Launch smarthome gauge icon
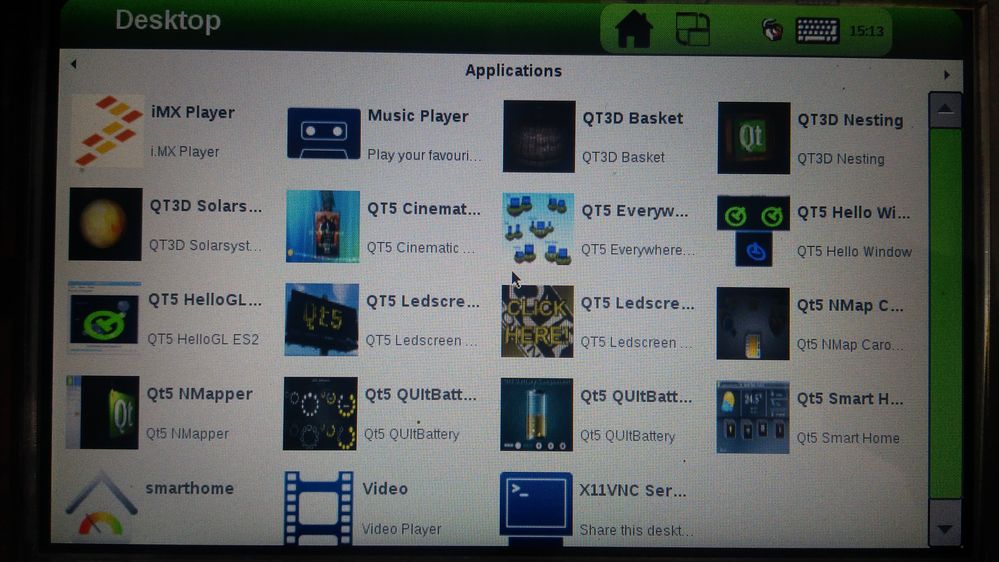The height and width of the screenshot is (562, 999). point(101,505)
